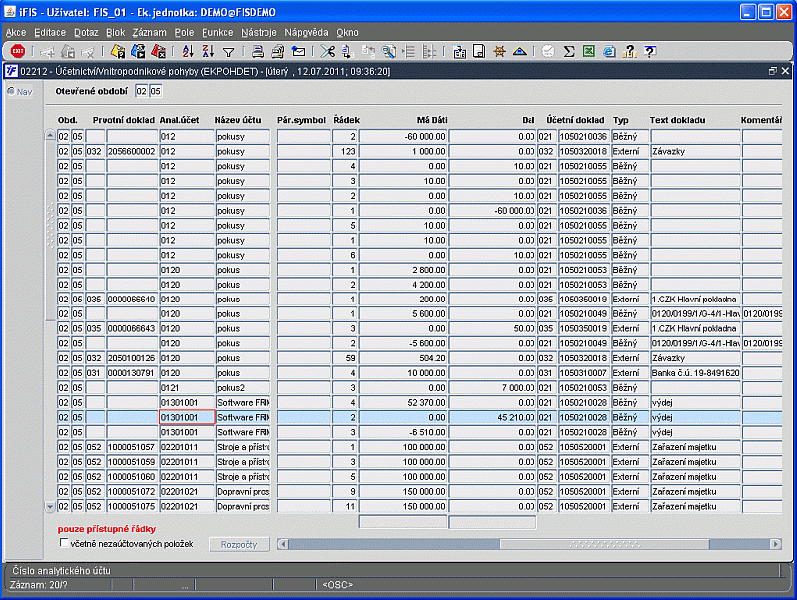Sort ascending with A-Z icon
Image resolution: width=797 pixels, height=600 pixels.
pos(188,51)
